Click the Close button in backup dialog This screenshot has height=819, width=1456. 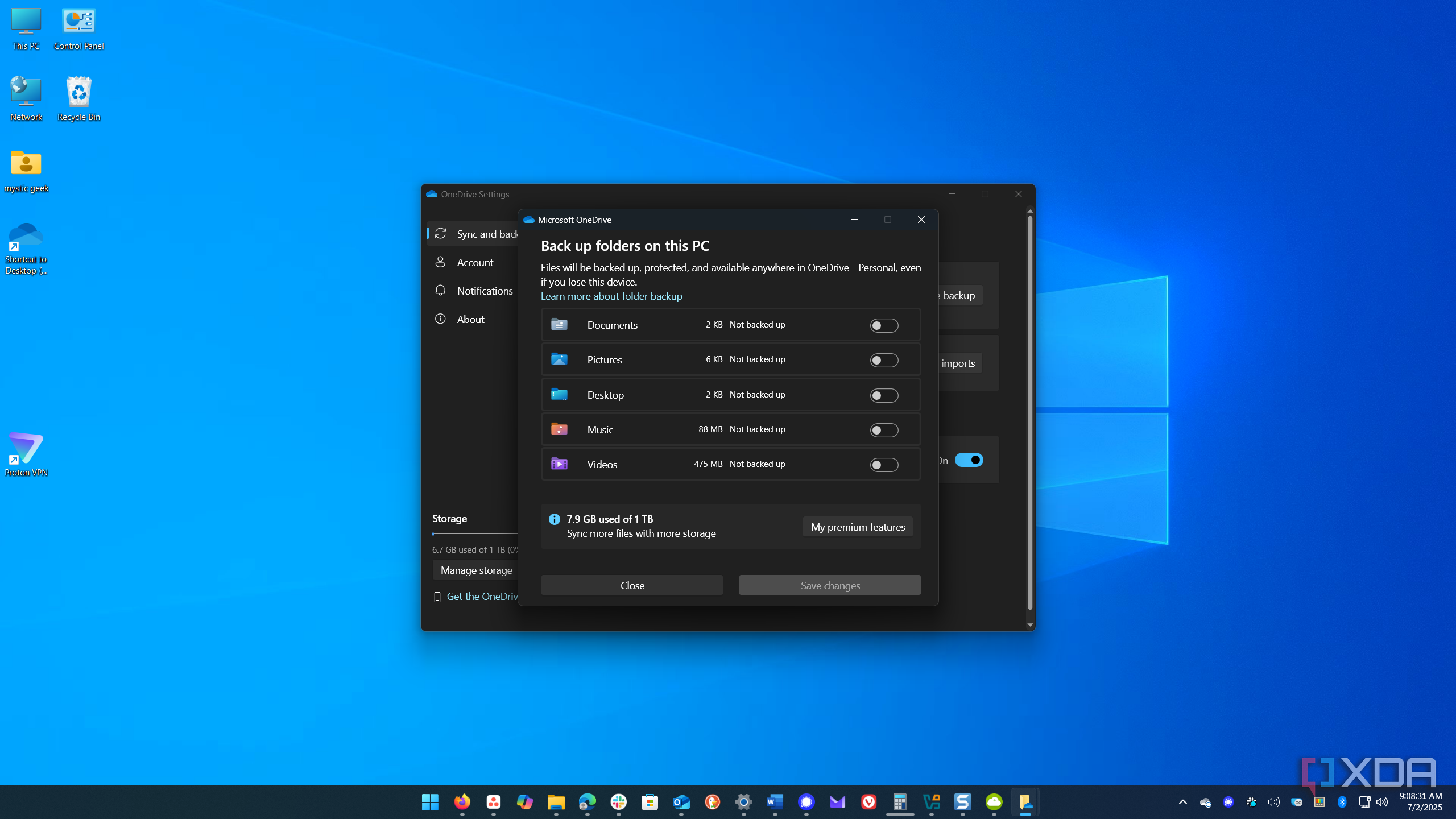632,585
